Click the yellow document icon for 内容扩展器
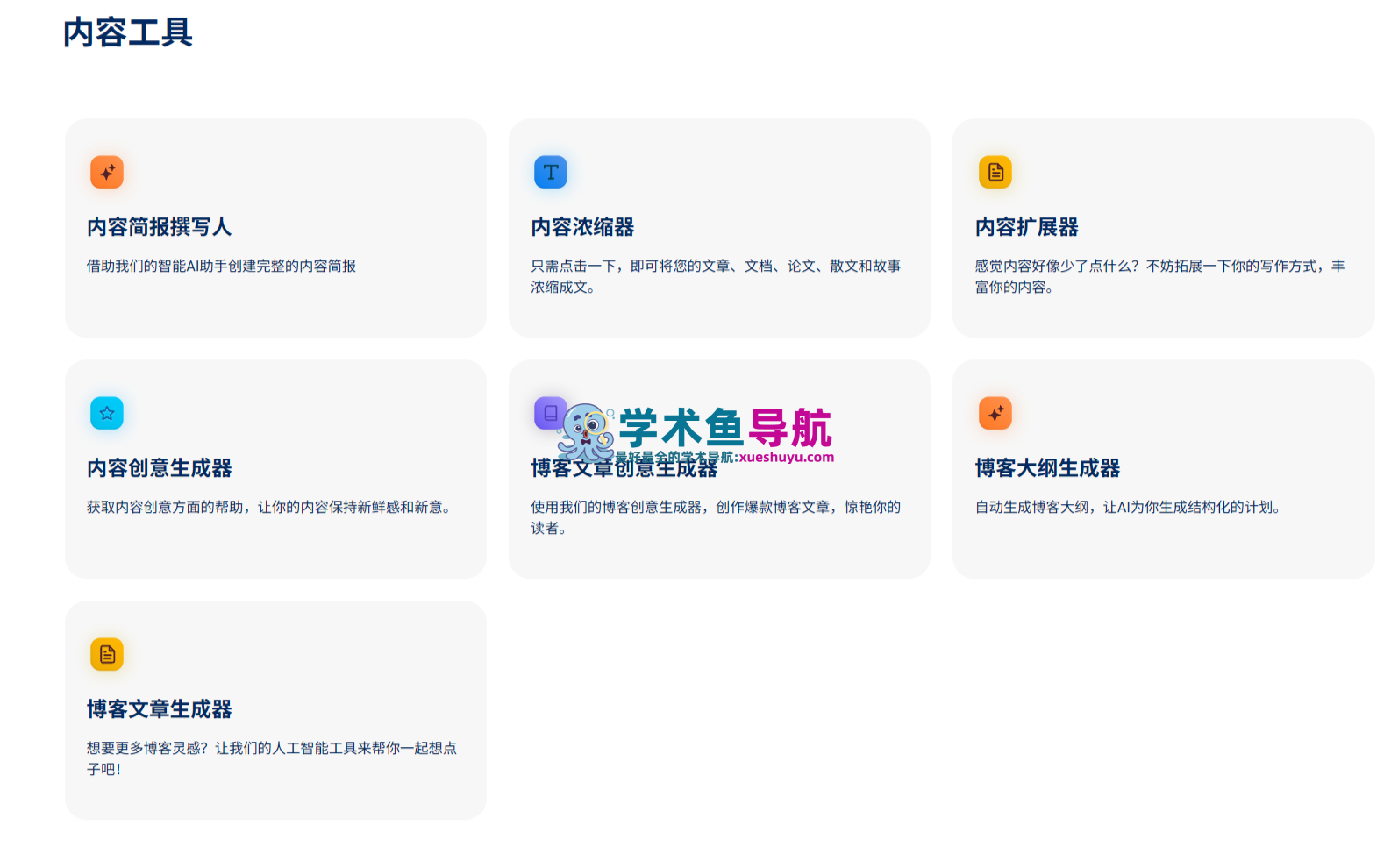Viewport: 1391px width, 868px height. [x=995, y=172]
